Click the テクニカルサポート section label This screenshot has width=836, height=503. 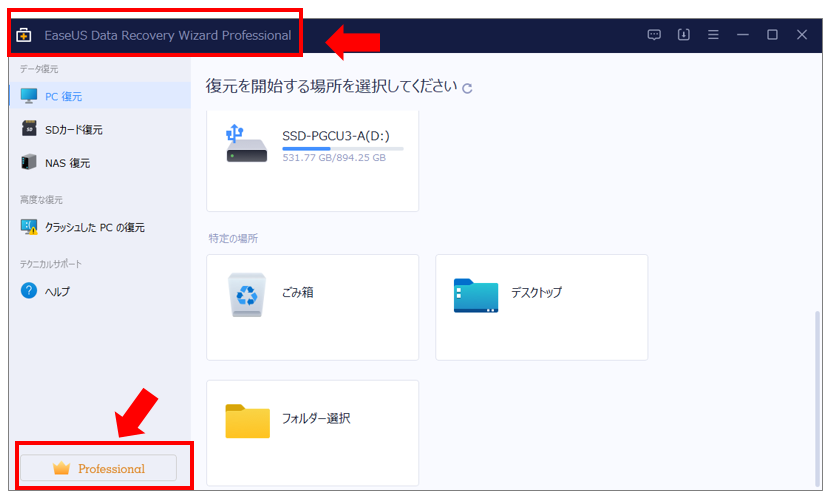pyautogui.click(x=51, y=264)
